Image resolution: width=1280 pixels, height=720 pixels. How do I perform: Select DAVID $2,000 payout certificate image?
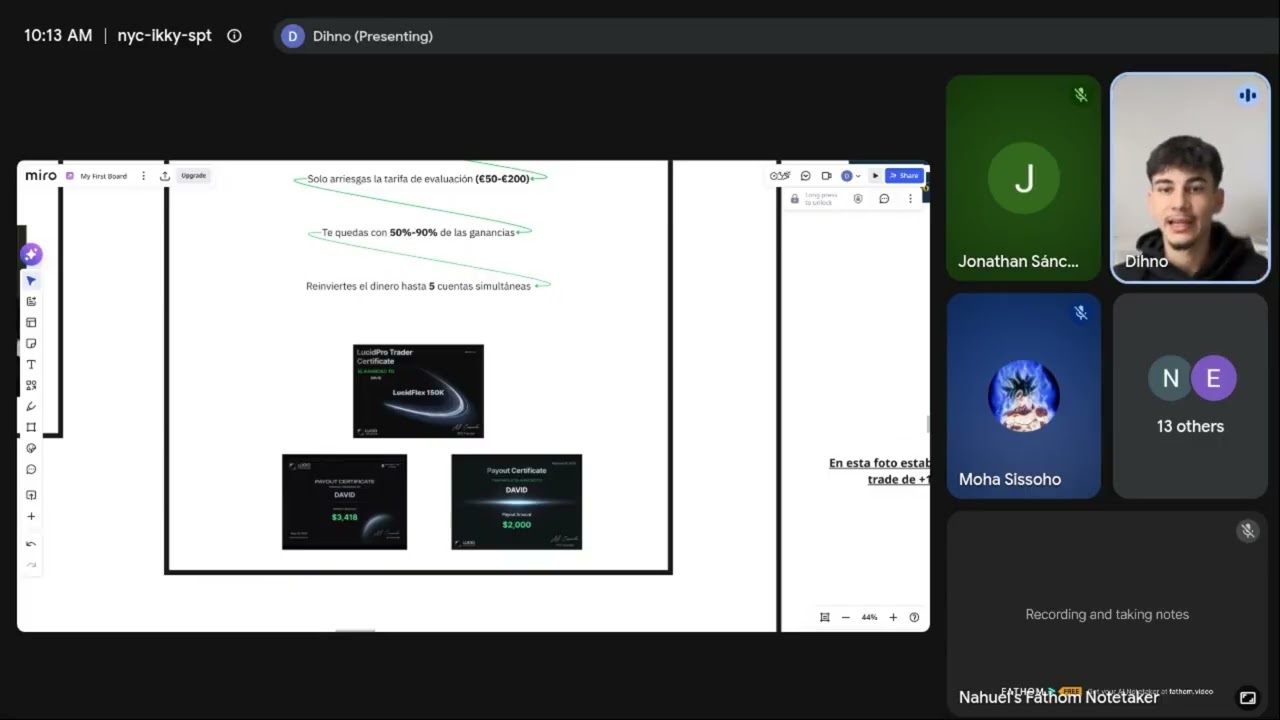516,502
